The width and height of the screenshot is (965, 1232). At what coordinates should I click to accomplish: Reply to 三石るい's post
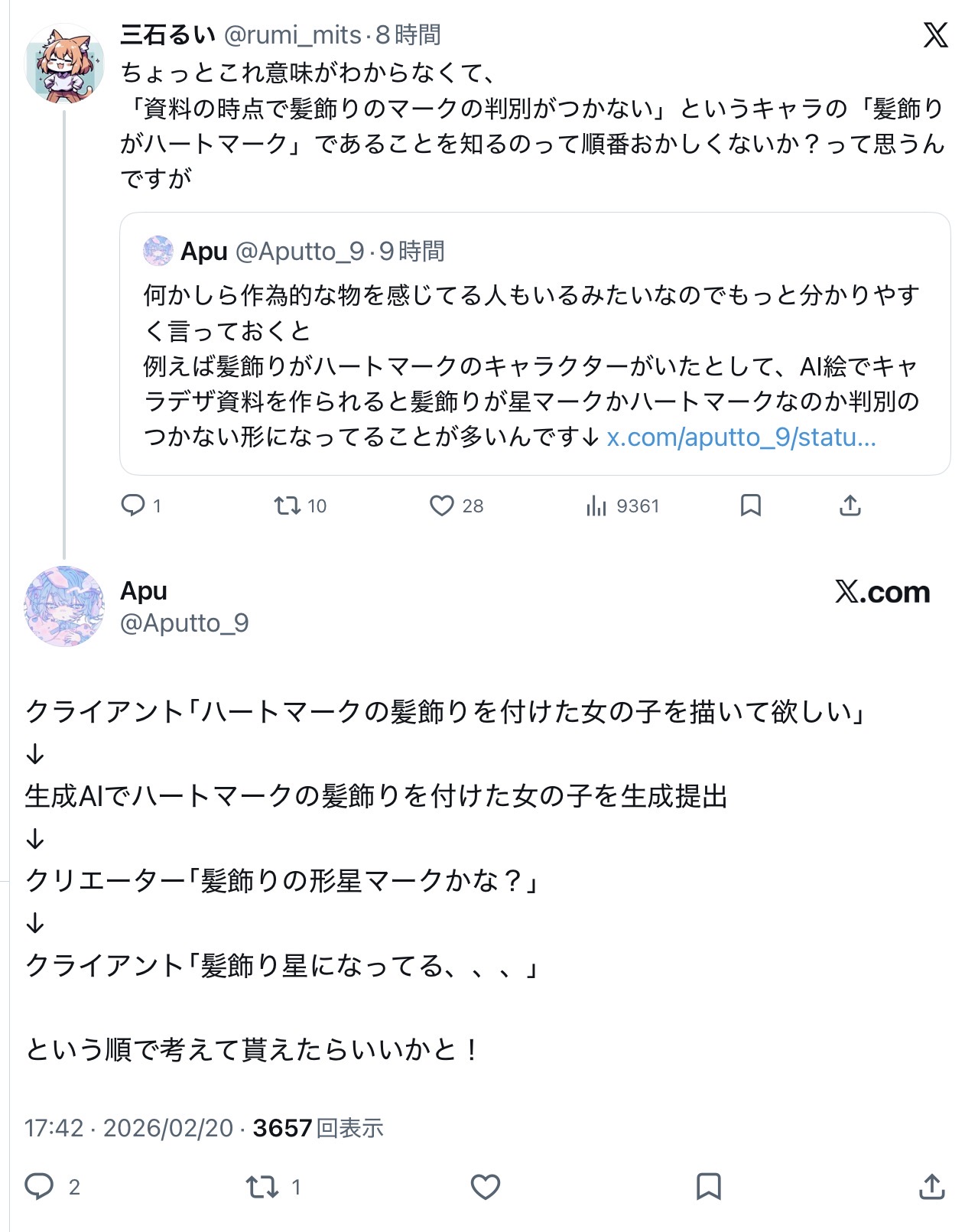(133, 505)
